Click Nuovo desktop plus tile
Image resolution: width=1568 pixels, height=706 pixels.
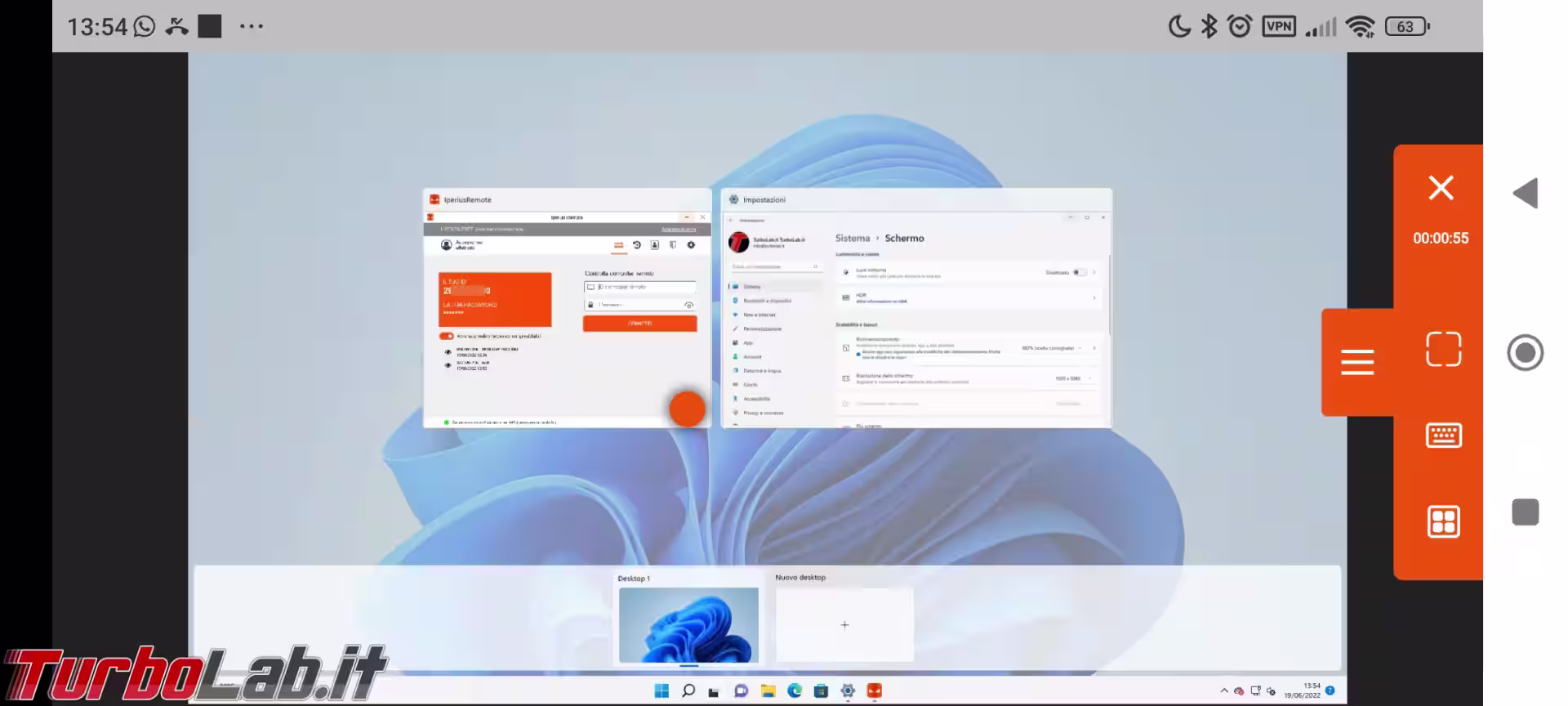click(844, 625)
